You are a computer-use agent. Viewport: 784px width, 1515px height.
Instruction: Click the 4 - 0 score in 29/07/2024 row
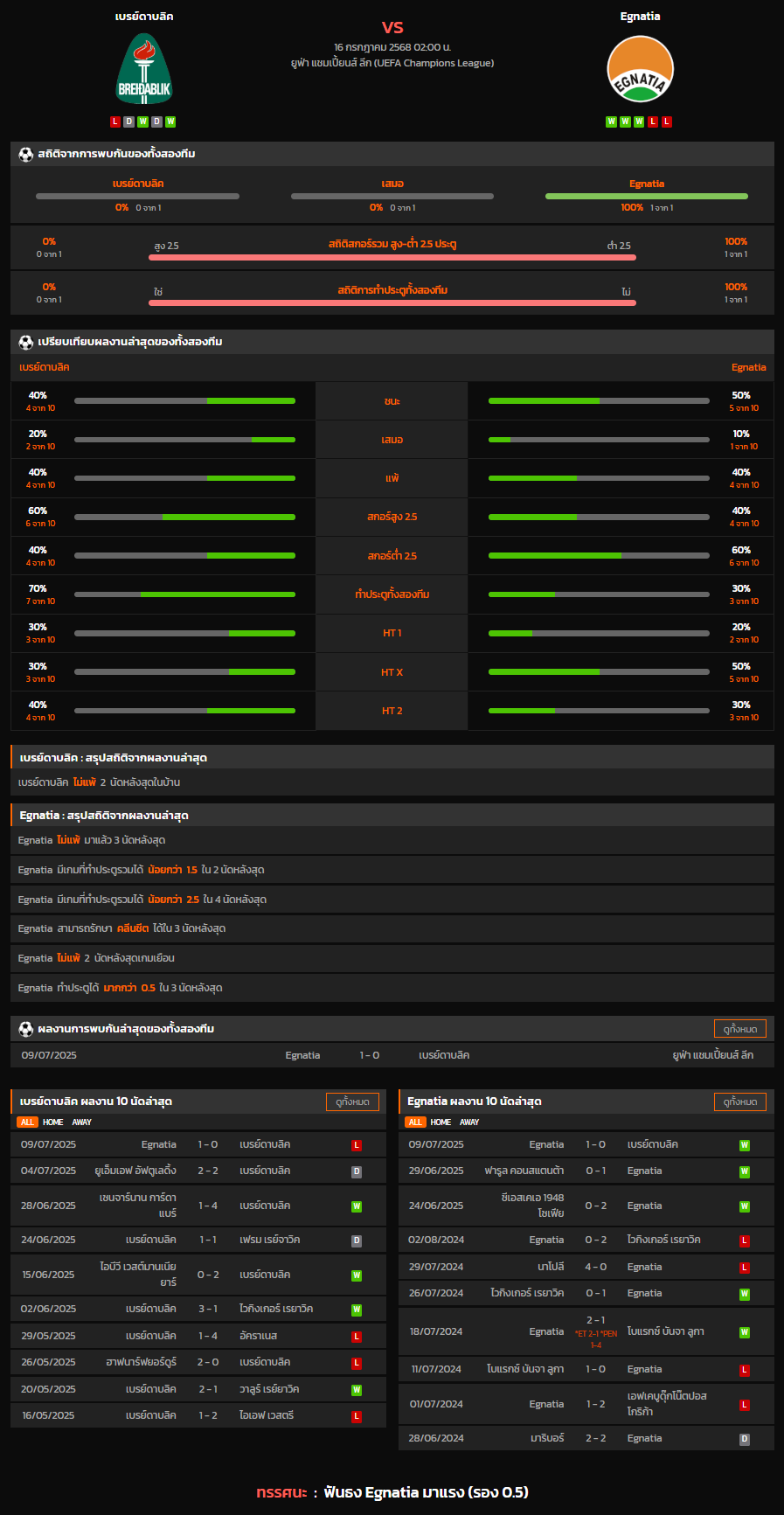595,1267
